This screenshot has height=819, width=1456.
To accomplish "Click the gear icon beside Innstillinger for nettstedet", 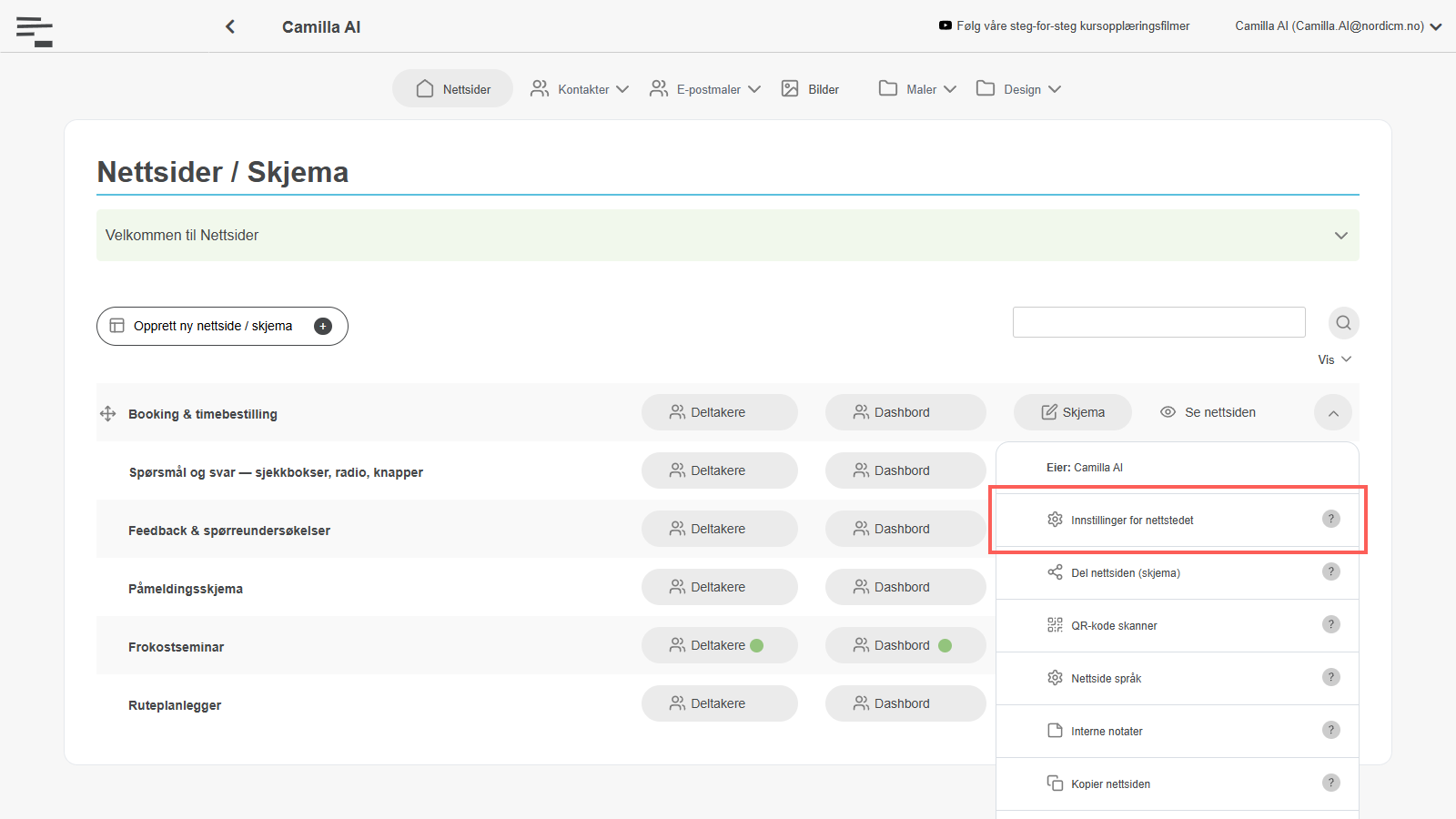I will pyautogui.click(x=1055, y=520).
